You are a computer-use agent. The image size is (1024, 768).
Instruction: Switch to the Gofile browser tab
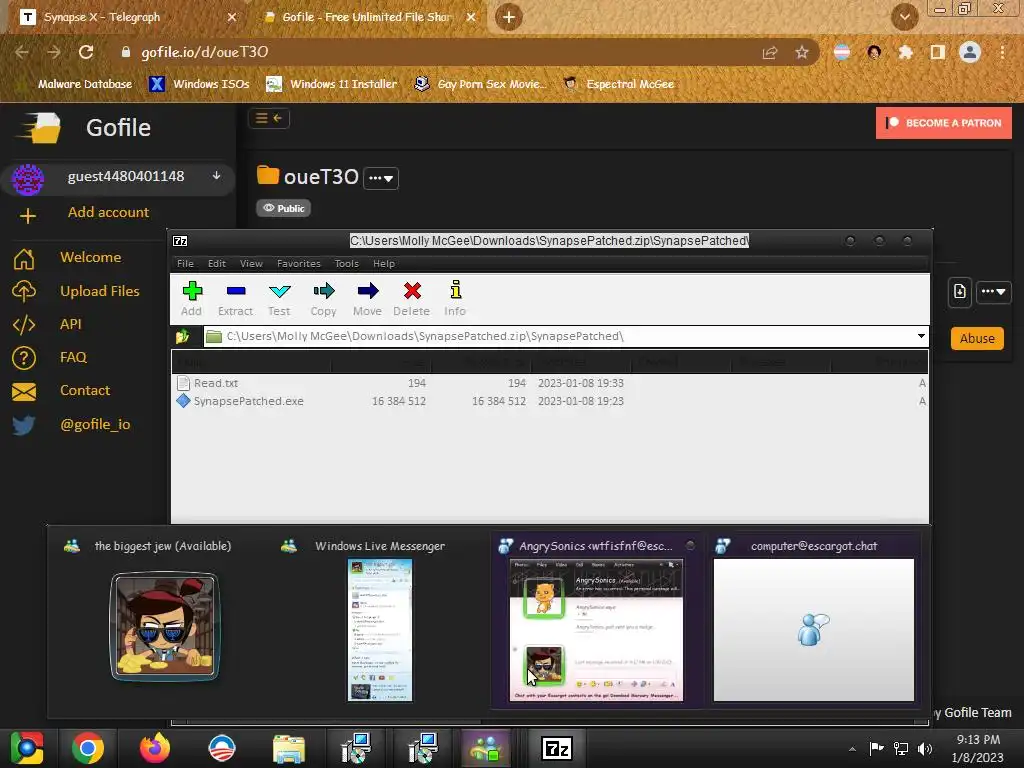click(366, 17)
